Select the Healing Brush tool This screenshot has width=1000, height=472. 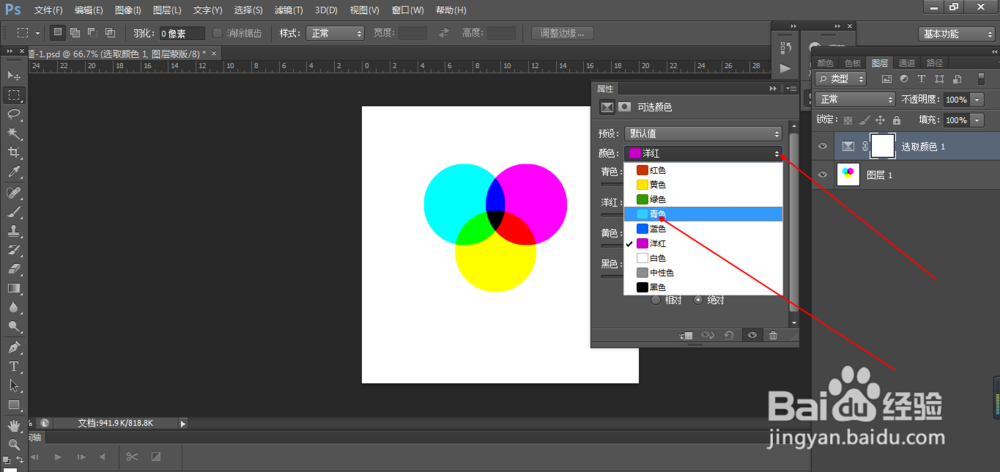click(x=13, y=192)
